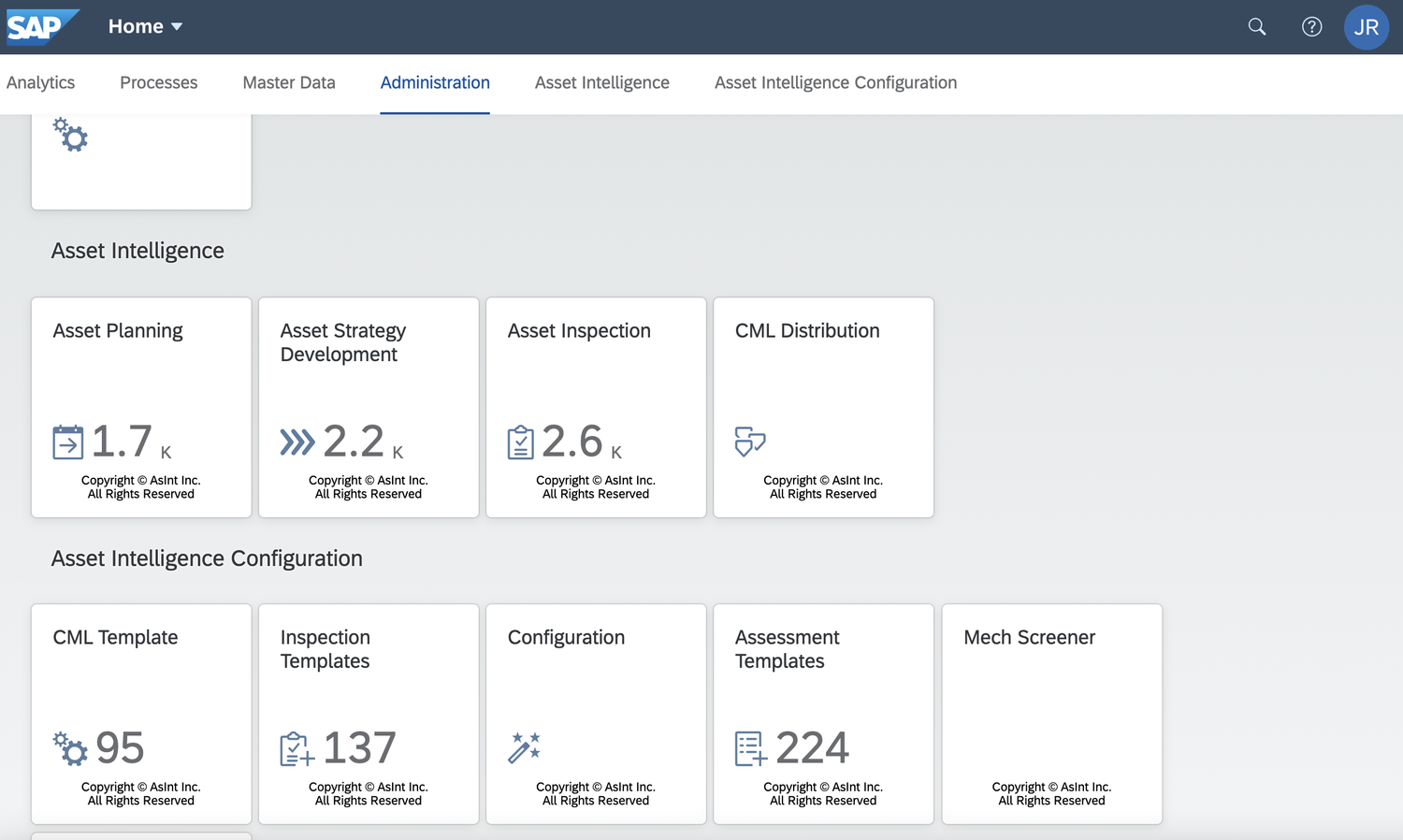This screenshot has width=1403, height=840.
Task: Click the magic wand icon on Configuration
Action: point(525,748)
